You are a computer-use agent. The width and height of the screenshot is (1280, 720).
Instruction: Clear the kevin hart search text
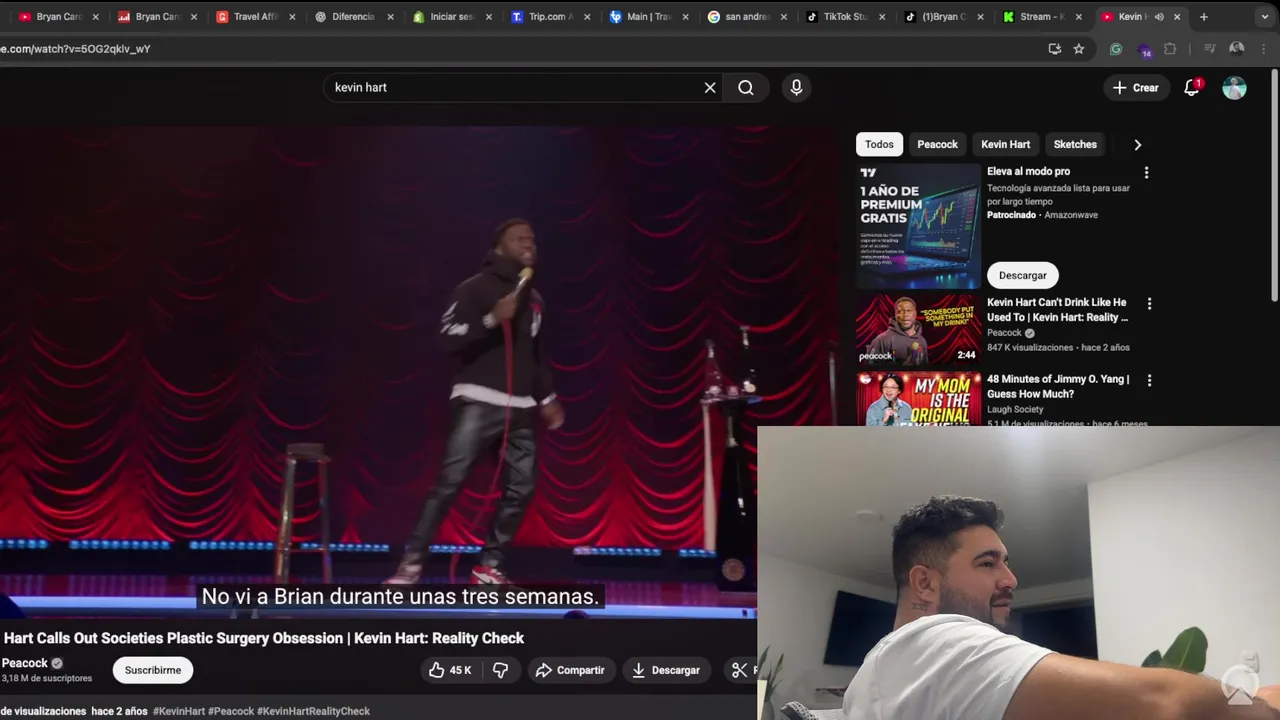point(710,88)
